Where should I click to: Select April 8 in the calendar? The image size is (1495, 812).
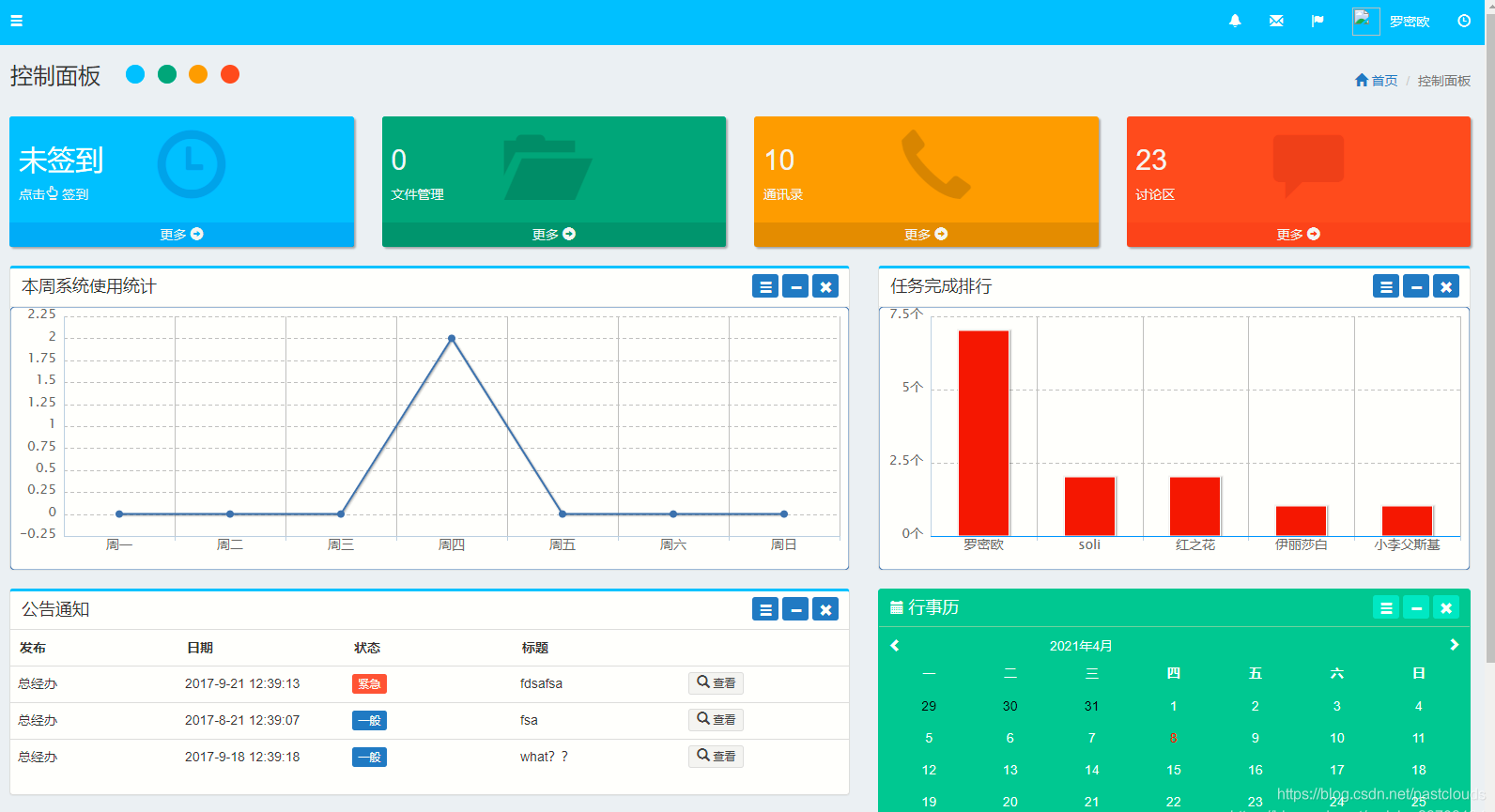click(x=1174, y=738)
